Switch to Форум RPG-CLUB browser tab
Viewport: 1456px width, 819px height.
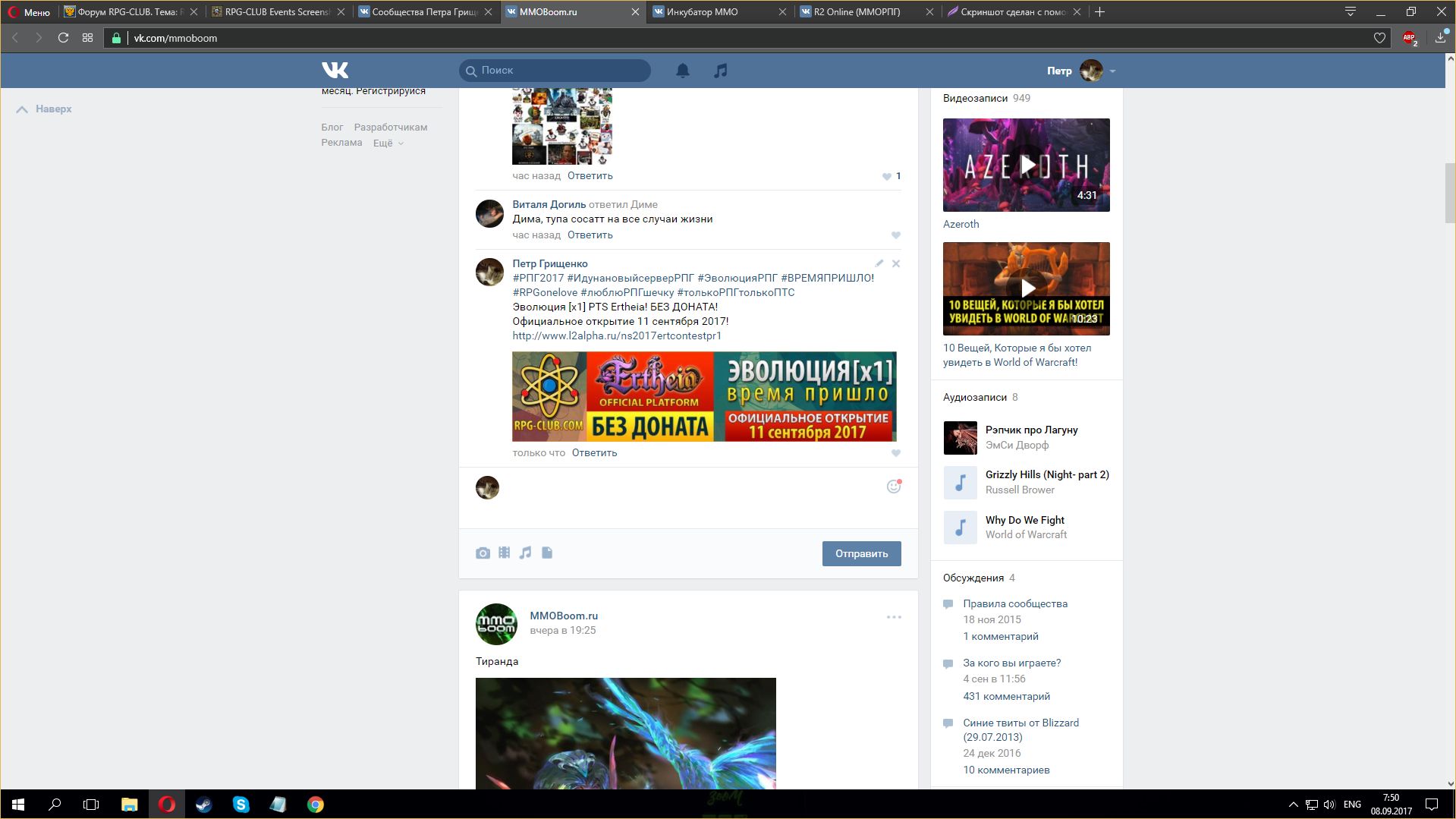131,12
